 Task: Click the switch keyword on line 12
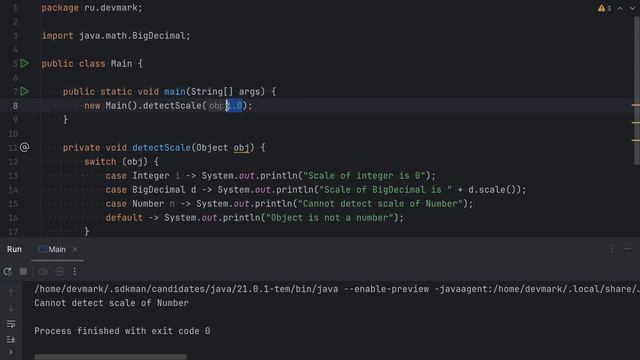click(x=100, y=162)
